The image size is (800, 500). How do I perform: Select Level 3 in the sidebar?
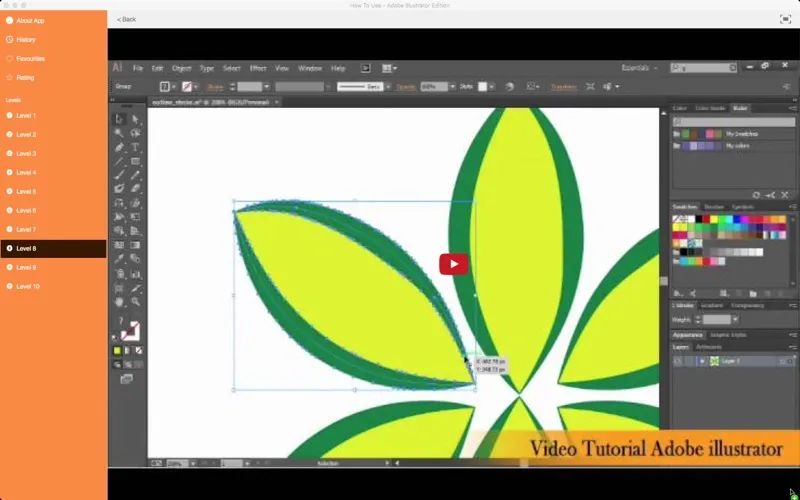tap(54, 154)
